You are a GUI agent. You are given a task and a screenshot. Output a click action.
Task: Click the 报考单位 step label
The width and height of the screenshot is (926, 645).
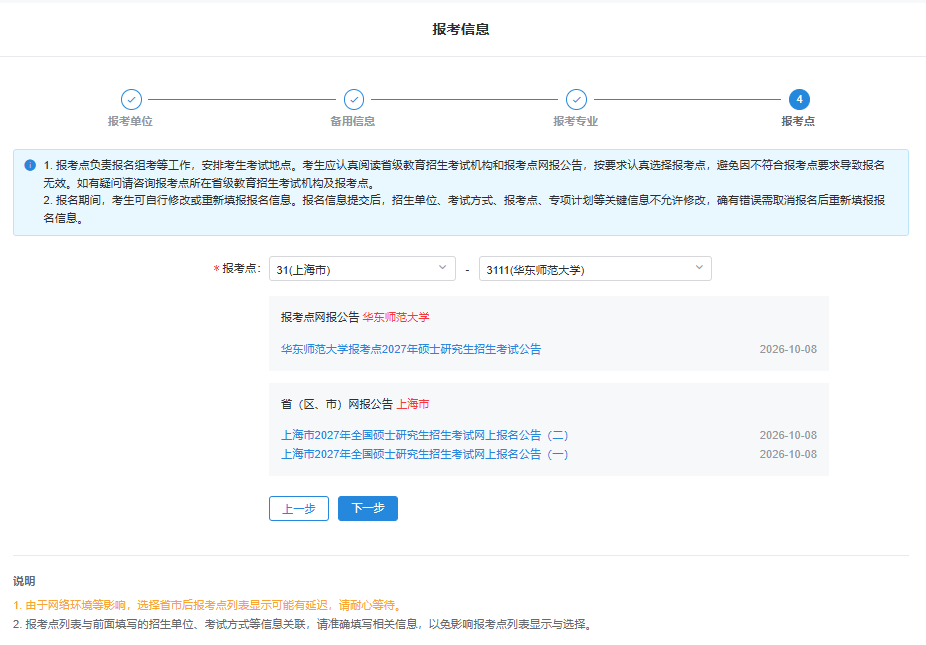(x=131, y=121)
